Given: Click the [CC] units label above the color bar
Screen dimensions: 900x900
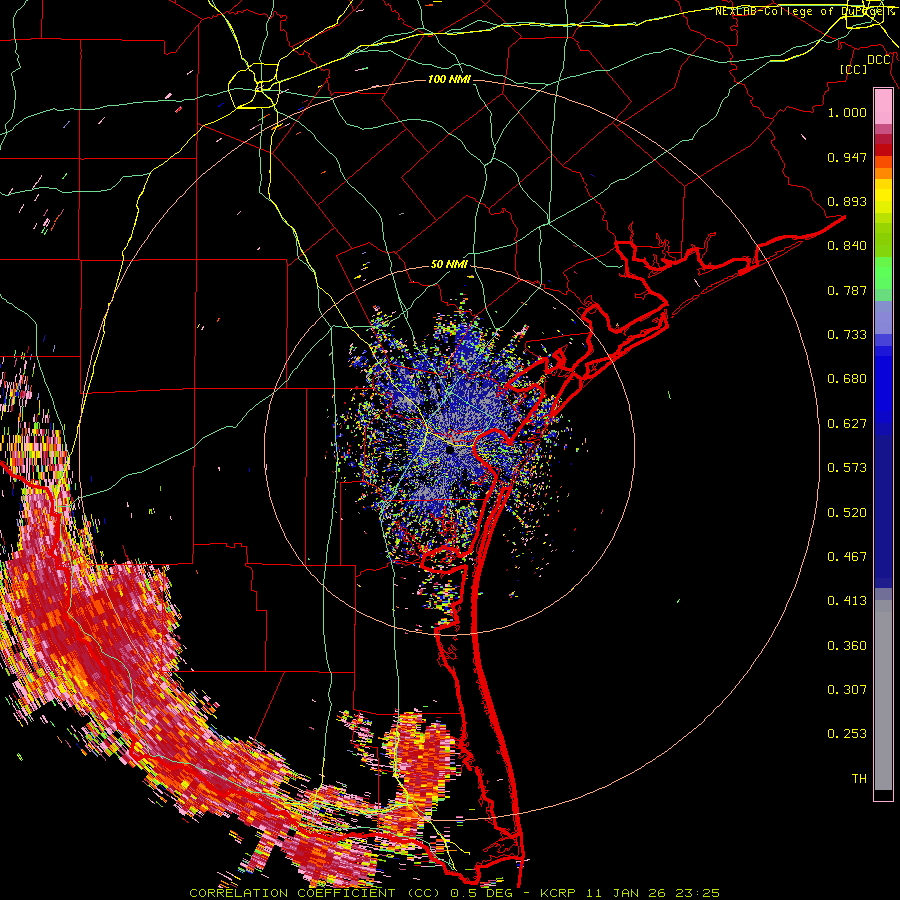Looking at the screenshot, I should 854,69.
